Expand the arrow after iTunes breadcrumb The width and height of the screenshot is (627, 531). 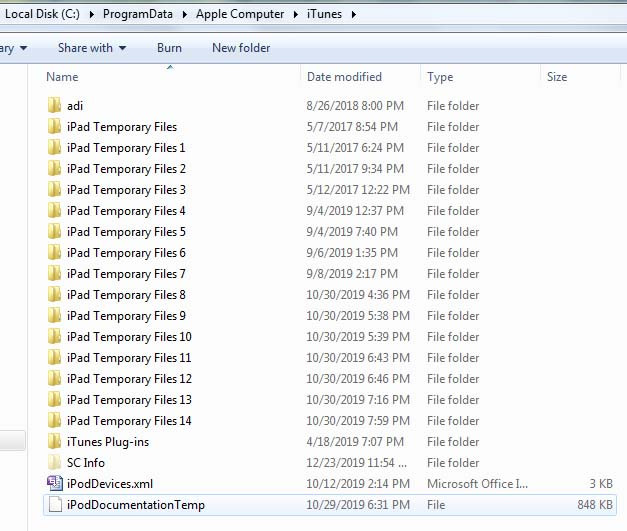[353, 14]
